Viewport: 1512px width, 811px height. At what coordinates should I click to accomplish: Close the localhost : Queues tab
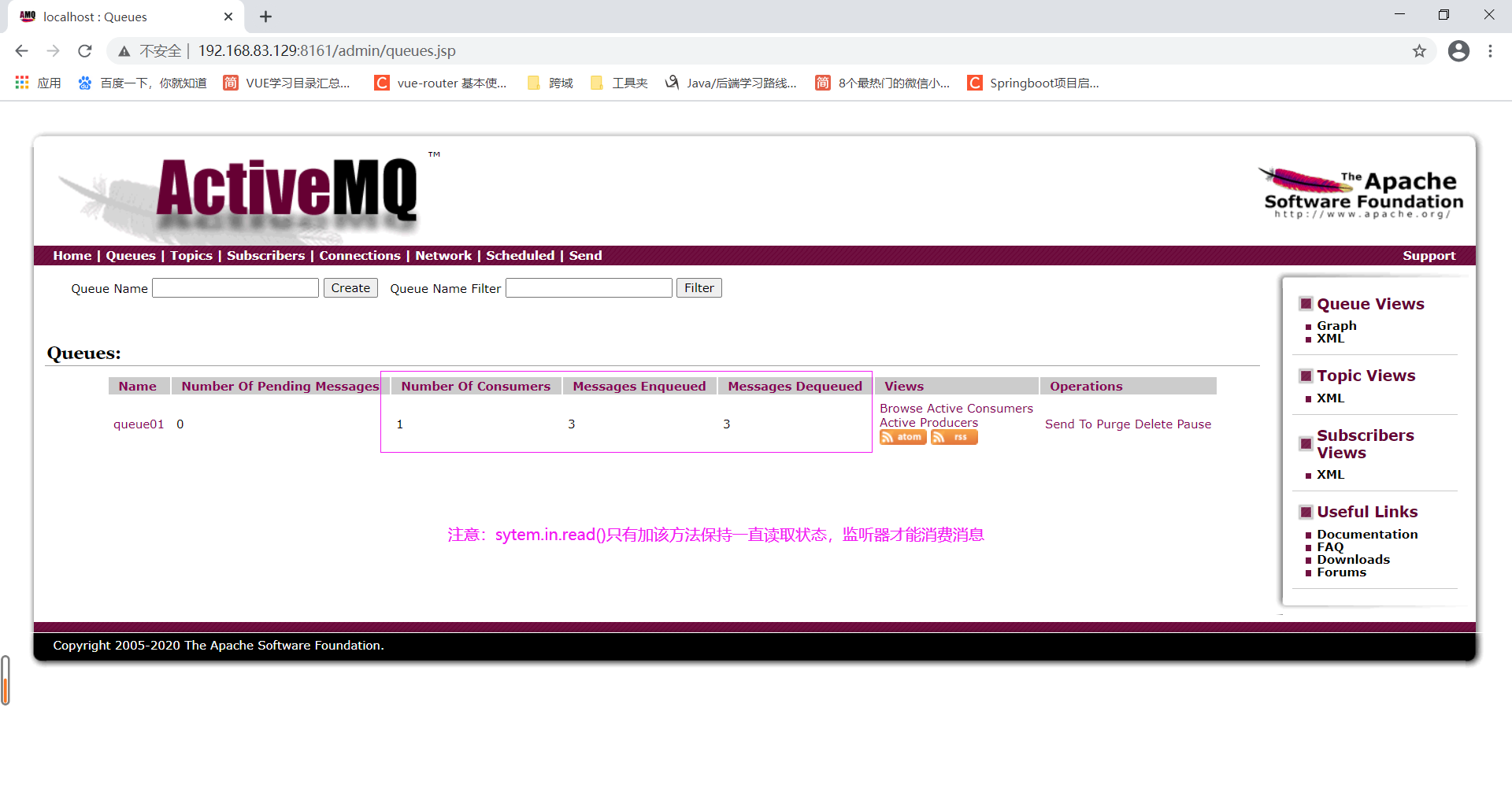pyautogui.click(x=228, y=17)
